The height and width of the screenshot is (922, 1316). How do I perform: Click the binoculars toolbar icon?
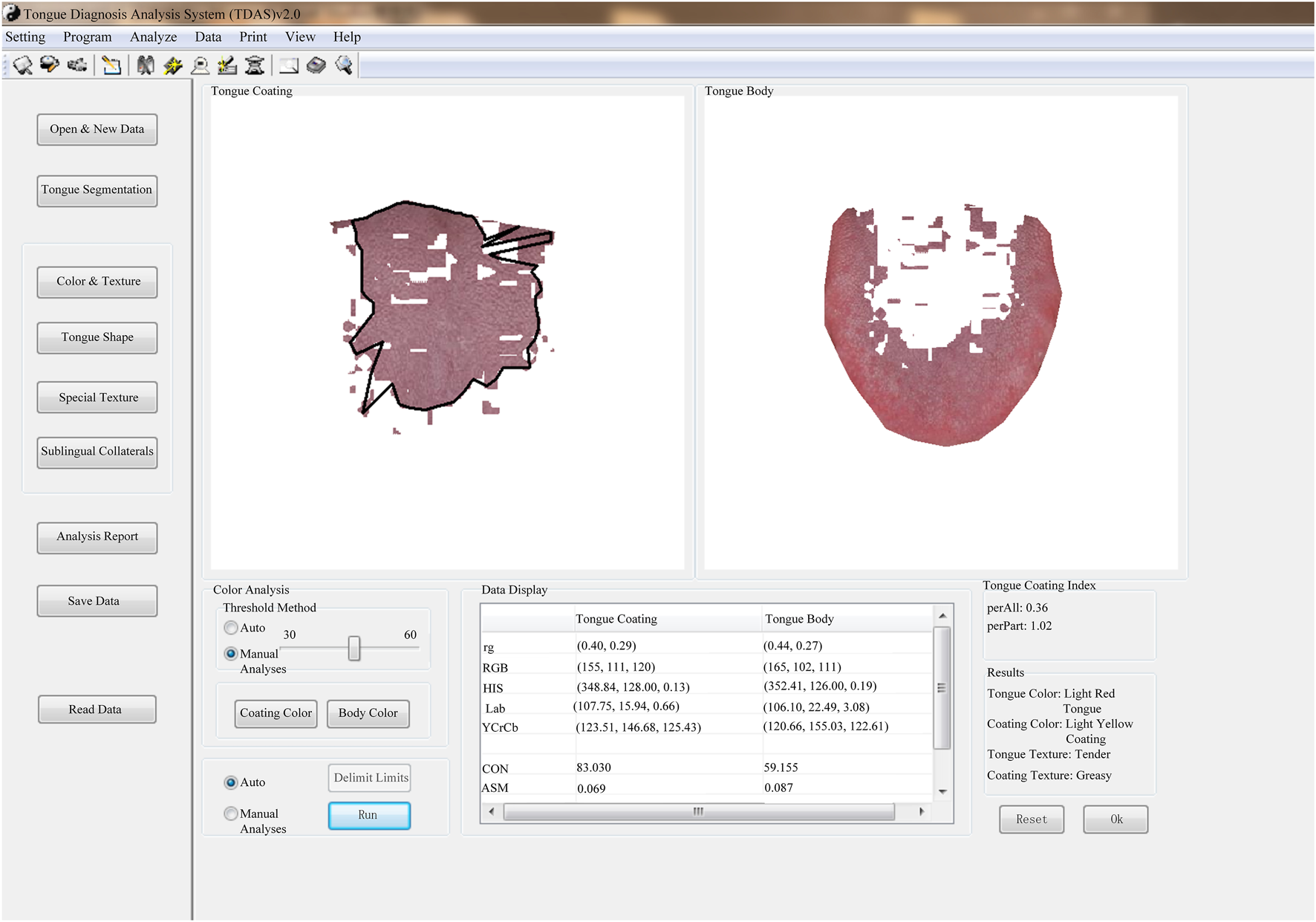[x=146, y=66]
